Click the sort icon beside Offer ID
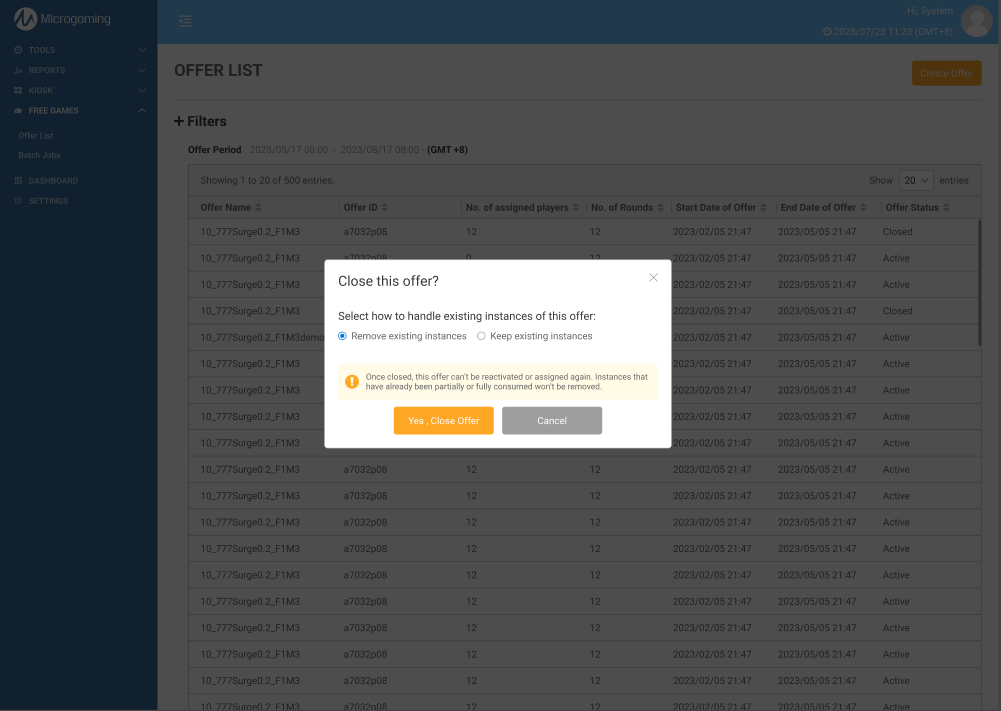This screenshot has height=711, width=1001. (x=385, y=208)
